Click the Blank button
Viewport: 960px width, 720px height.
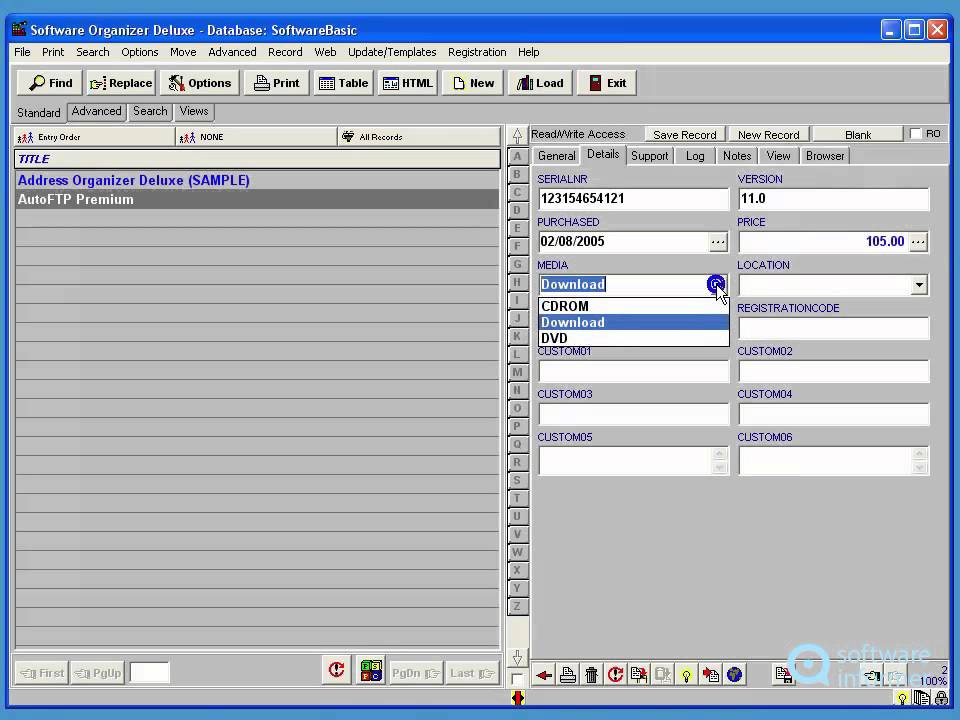[858, 135]
